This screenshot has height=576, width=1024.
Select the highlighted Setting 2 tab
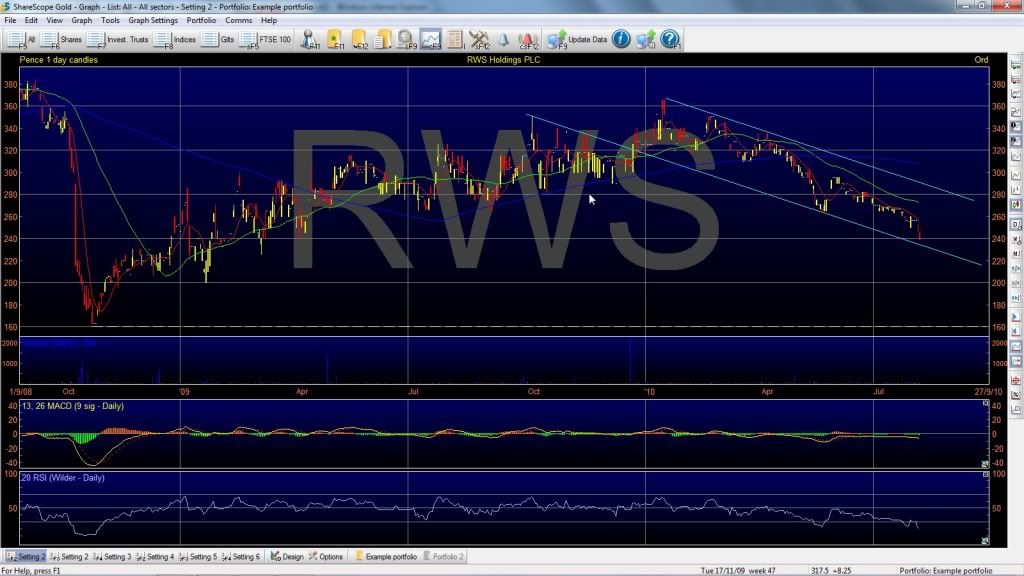pos(26,556)
